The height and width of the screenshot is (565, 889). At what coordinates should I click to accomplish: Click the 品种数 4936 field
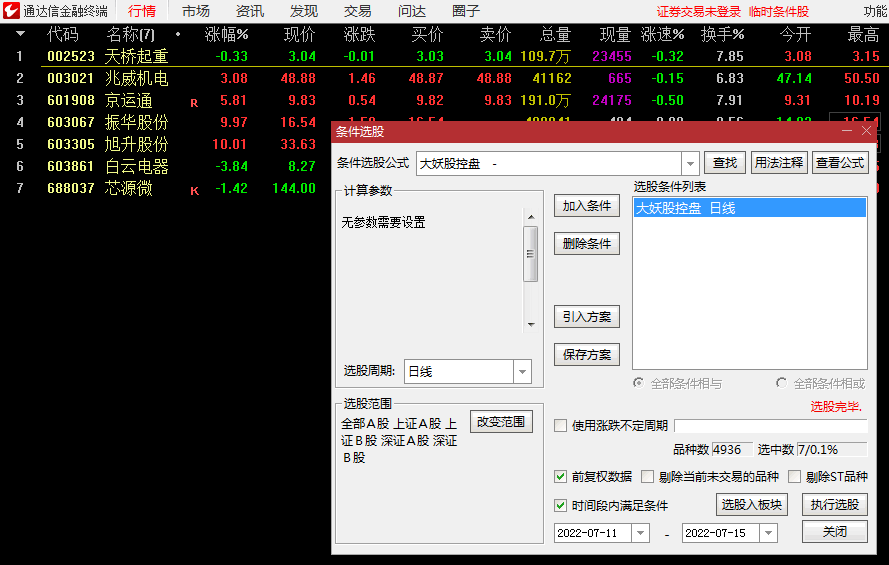(x=732, y=449)
